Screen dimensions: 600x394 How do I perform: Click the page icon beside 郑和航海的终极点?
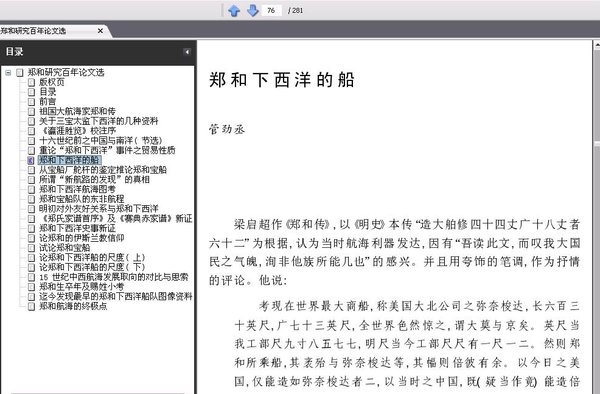pyautogui.click(x=31, y=306)
